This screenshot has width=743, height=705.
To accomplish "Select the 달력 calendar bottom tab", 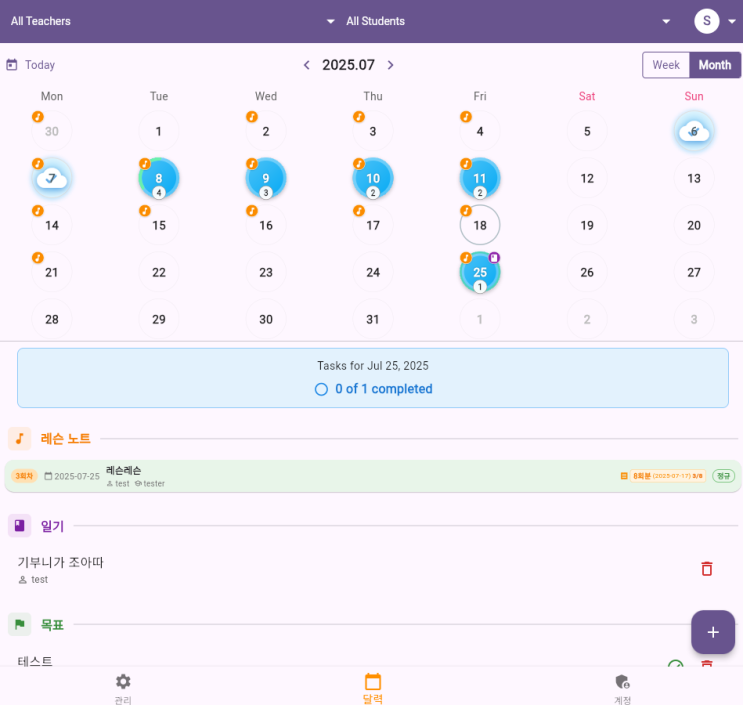I will tap(372, 688).
